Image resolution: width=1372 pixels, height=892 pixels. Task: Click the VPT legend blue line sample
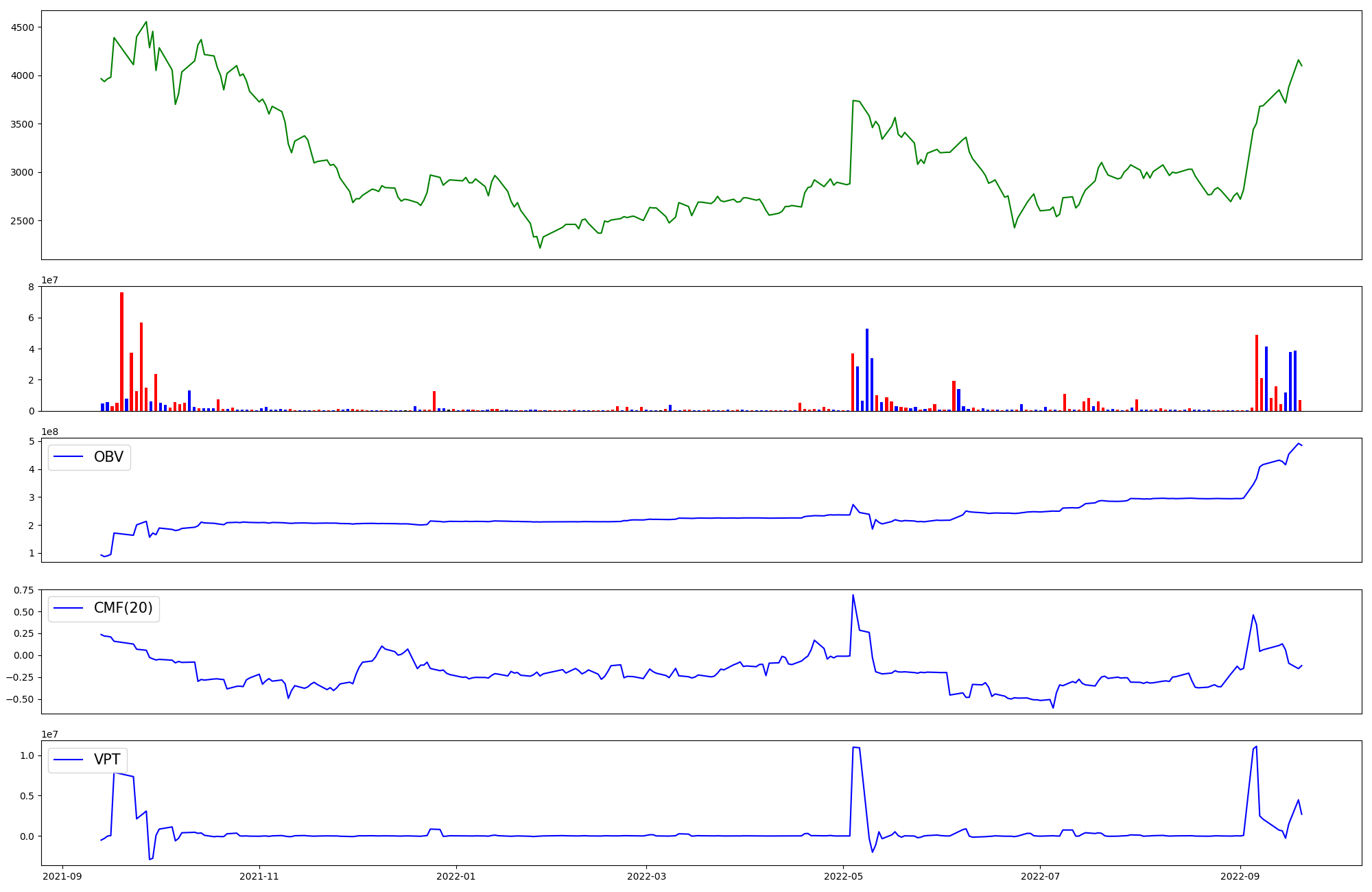[68, 760]
